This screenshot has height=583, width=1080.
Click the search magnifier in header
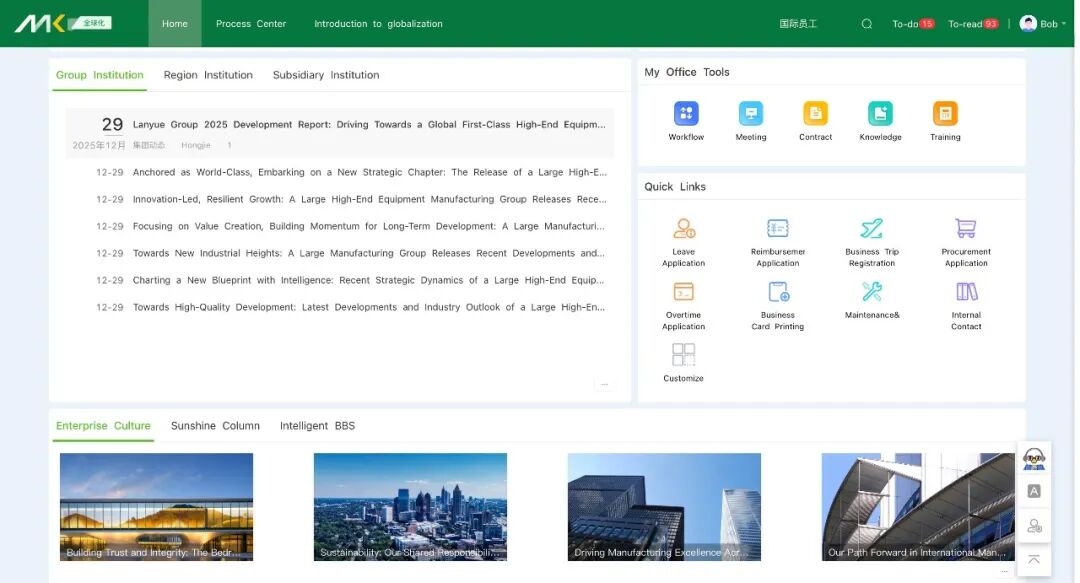tap(867, 24)
